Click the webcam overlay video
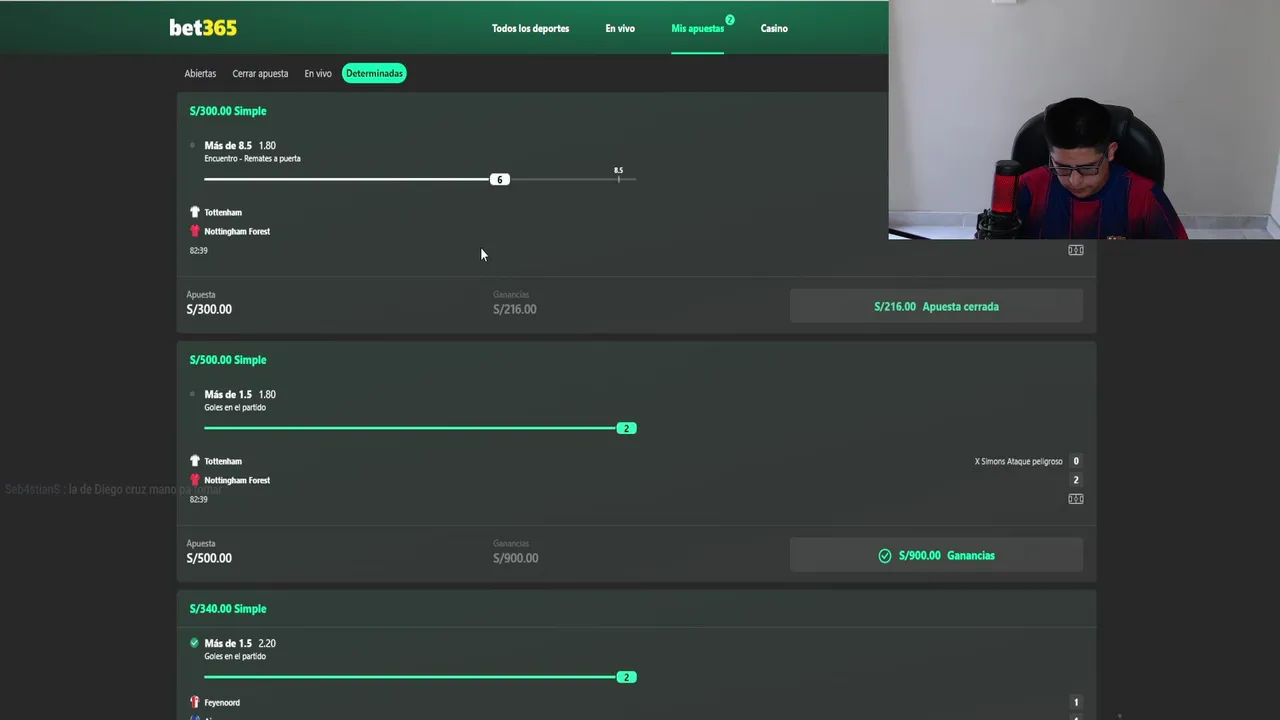Image resolution: width=1280 pixels, height=720 pixels. click(1084, 120)
